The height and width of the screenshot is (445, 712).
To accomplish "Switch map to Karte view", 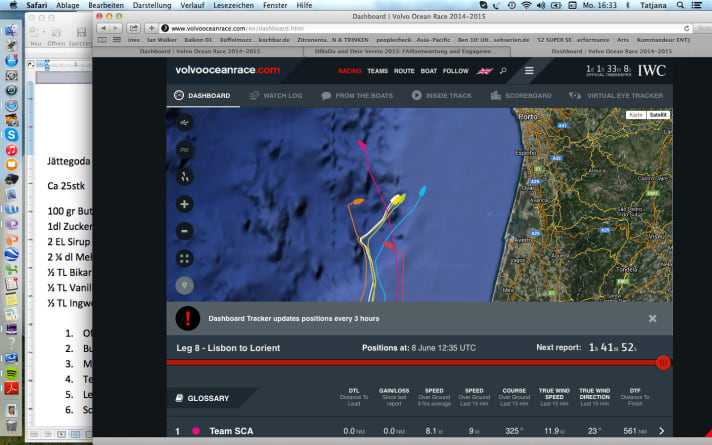I will tap(636, 115).
